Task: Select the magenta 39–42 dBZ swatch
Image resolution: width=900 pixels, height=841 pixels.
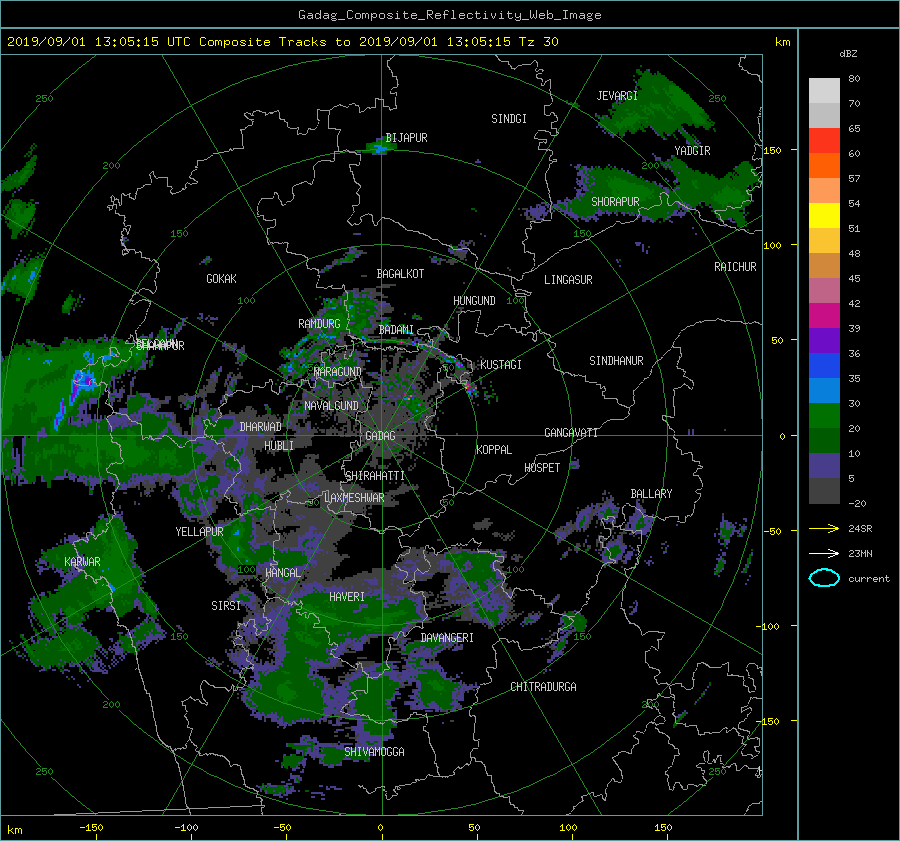Action: point(824,315)
